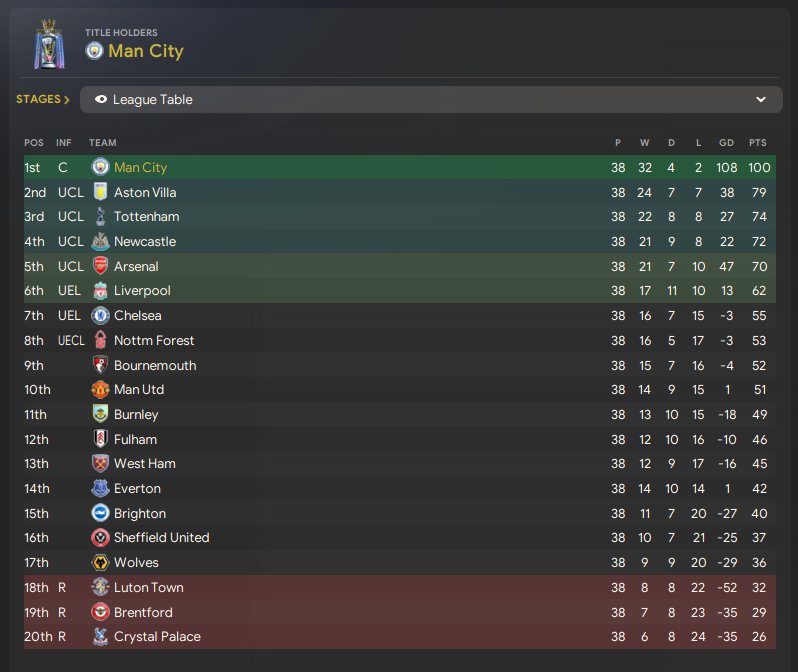Sort table by GD column header
Viewport: 798px width, 672px height.
[x=726, y=143]
